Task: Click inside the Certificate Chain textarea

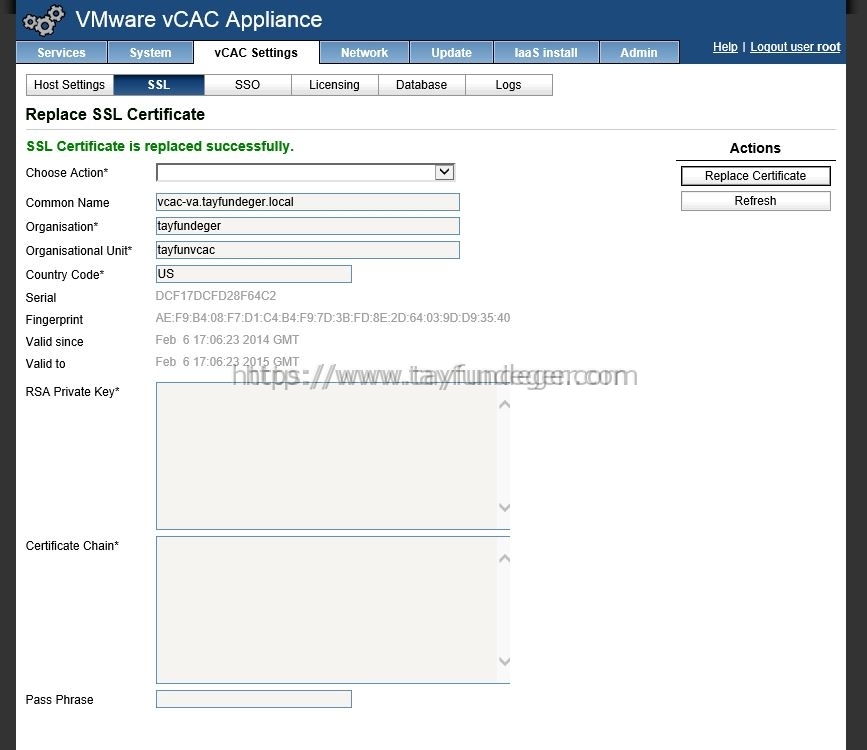Action: pyautogui.click(x=333, y=610)
